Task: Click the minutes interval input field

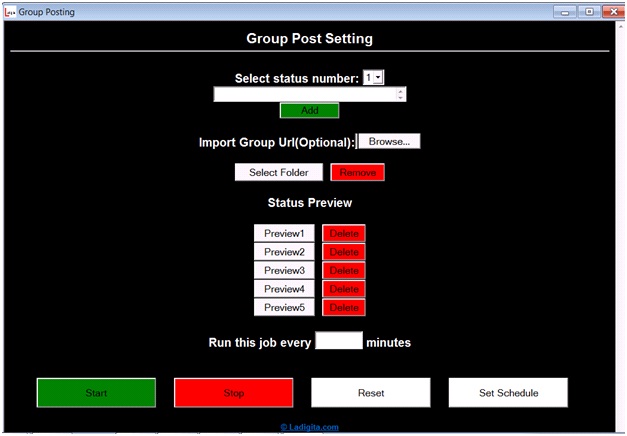Action: [339, 340]
